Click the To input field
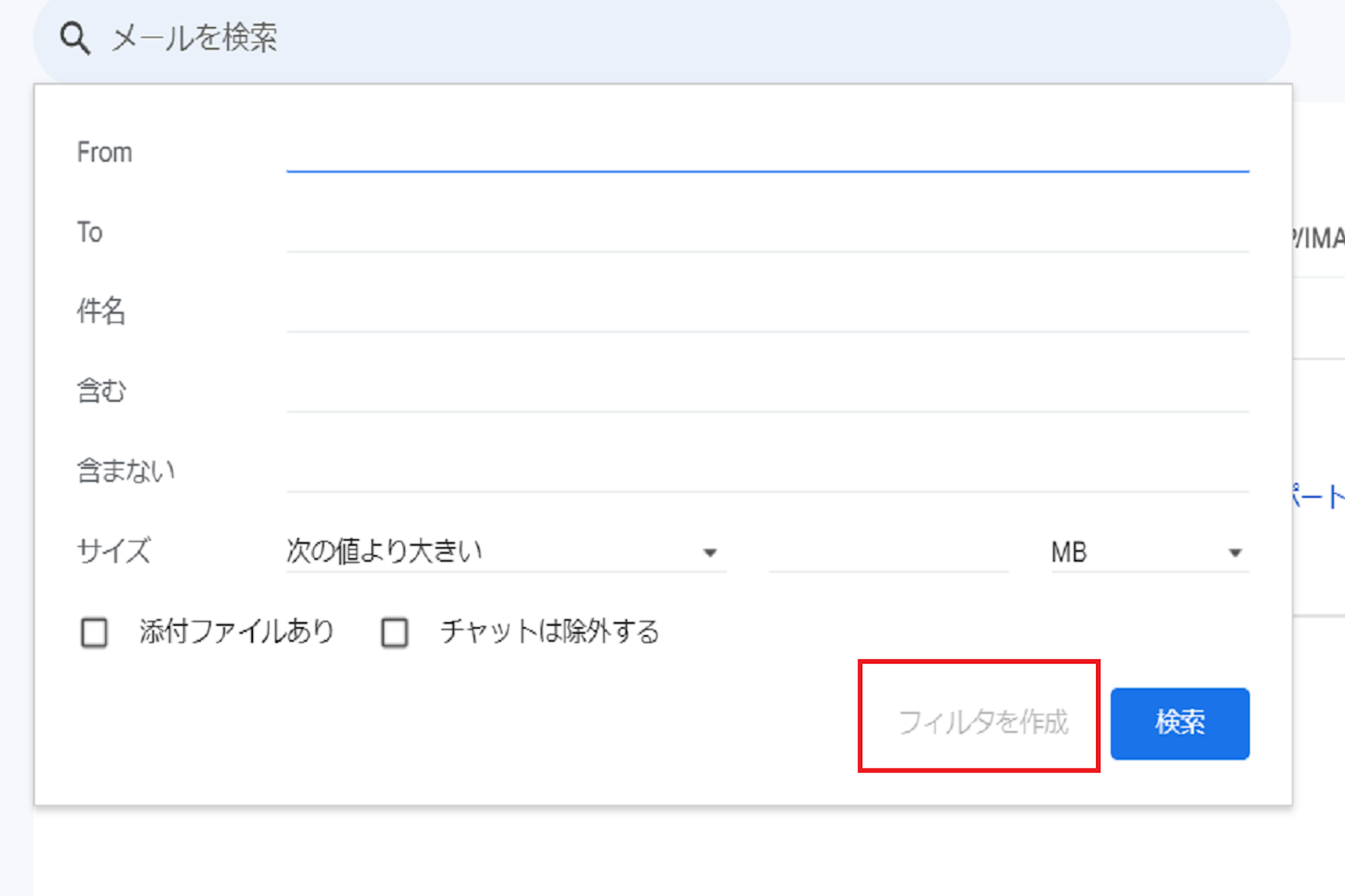1345x896 pixels. pyautogui.click(x=767, y=234)
